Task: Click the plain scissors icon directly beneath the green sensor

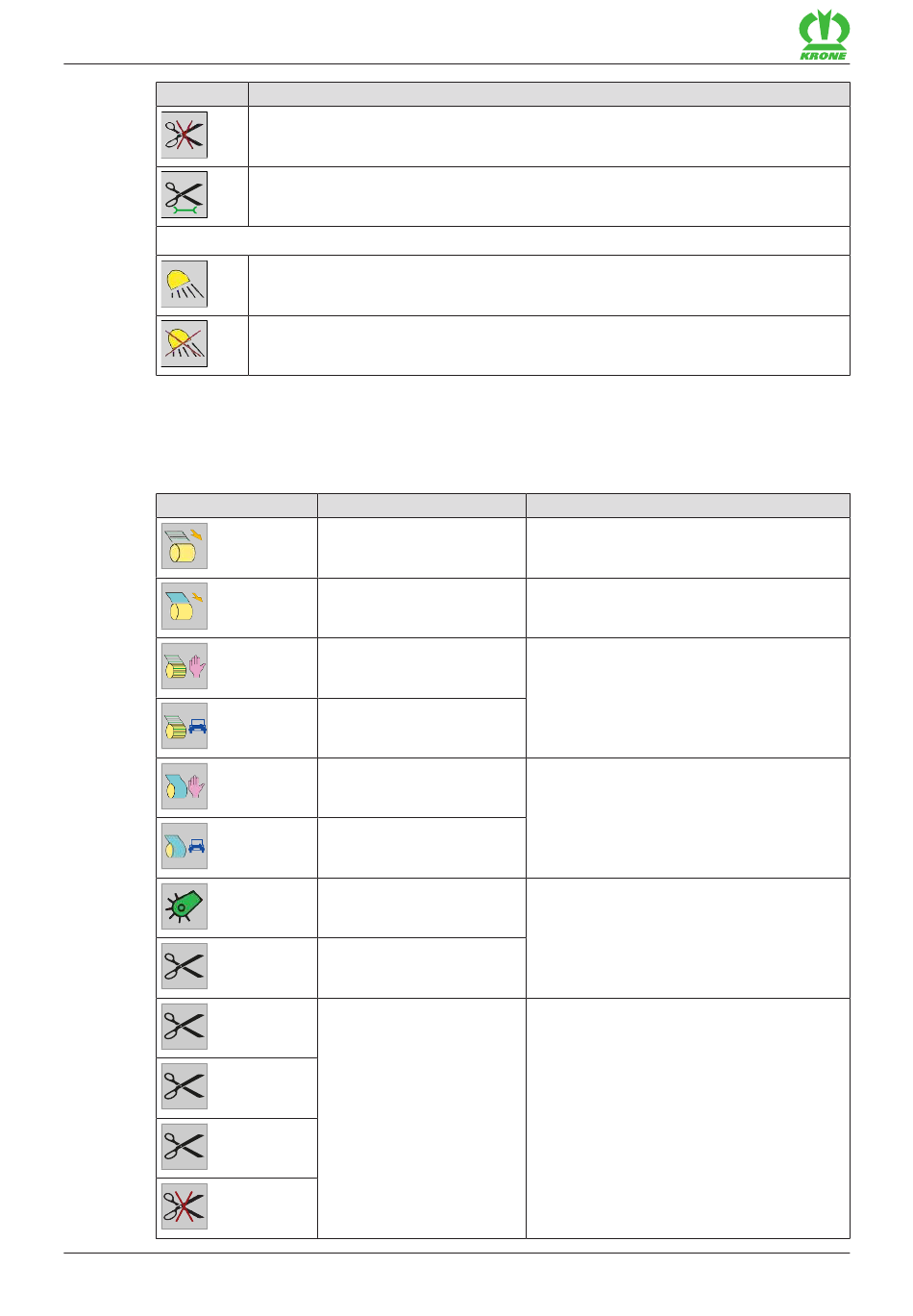Action: pyautogui.click(x=185, y=966)
